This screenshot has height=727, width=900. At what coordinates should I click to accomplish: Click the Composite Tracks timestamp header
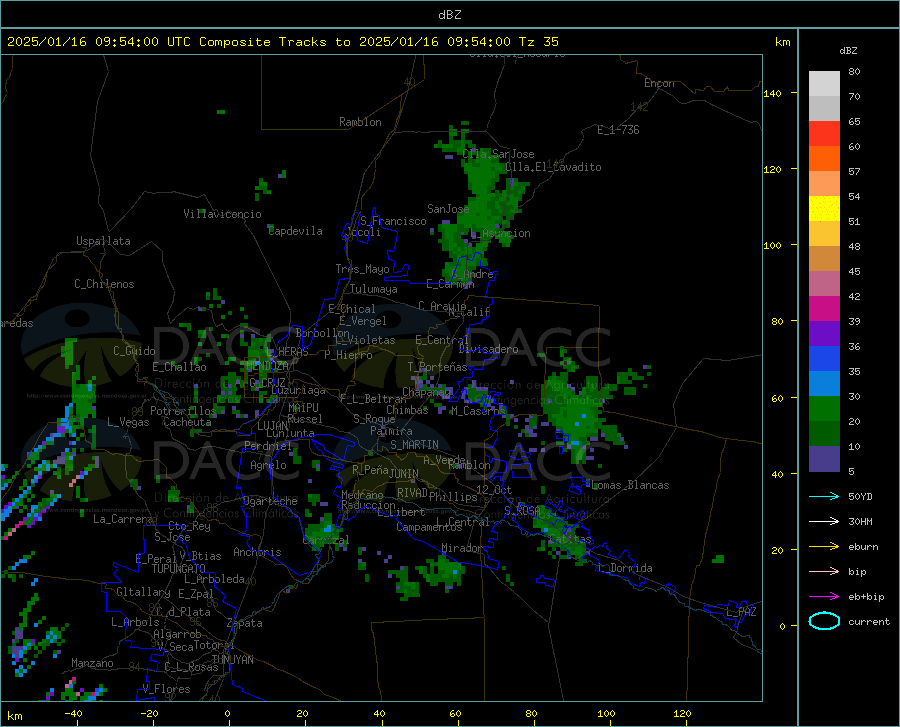(283, 42)
